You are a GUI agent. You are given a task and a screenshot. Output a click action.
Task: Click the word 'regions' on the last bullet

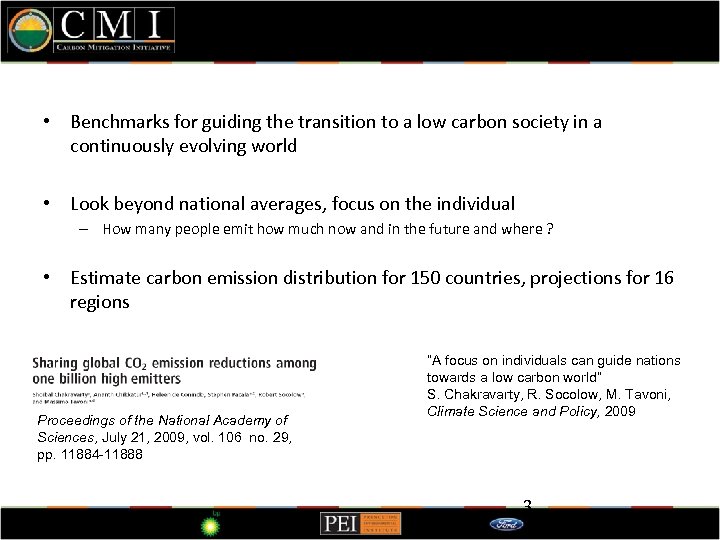click(x=100, y=303)
